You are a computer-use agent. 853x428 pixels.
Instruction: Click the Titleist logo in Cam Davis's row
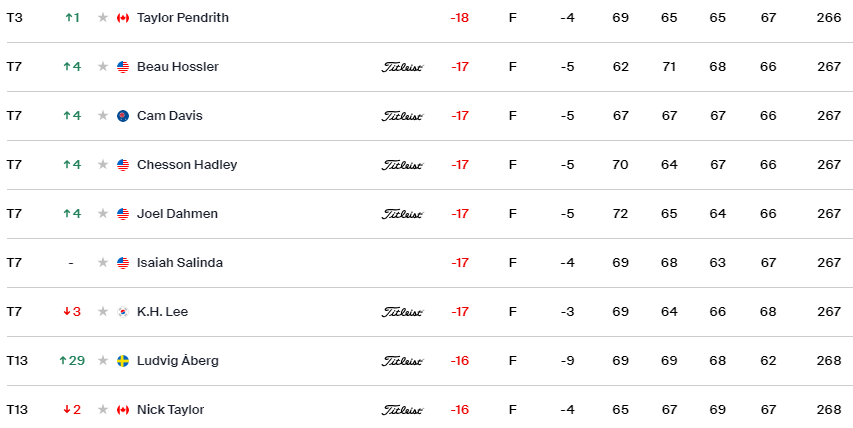(402, 116)
